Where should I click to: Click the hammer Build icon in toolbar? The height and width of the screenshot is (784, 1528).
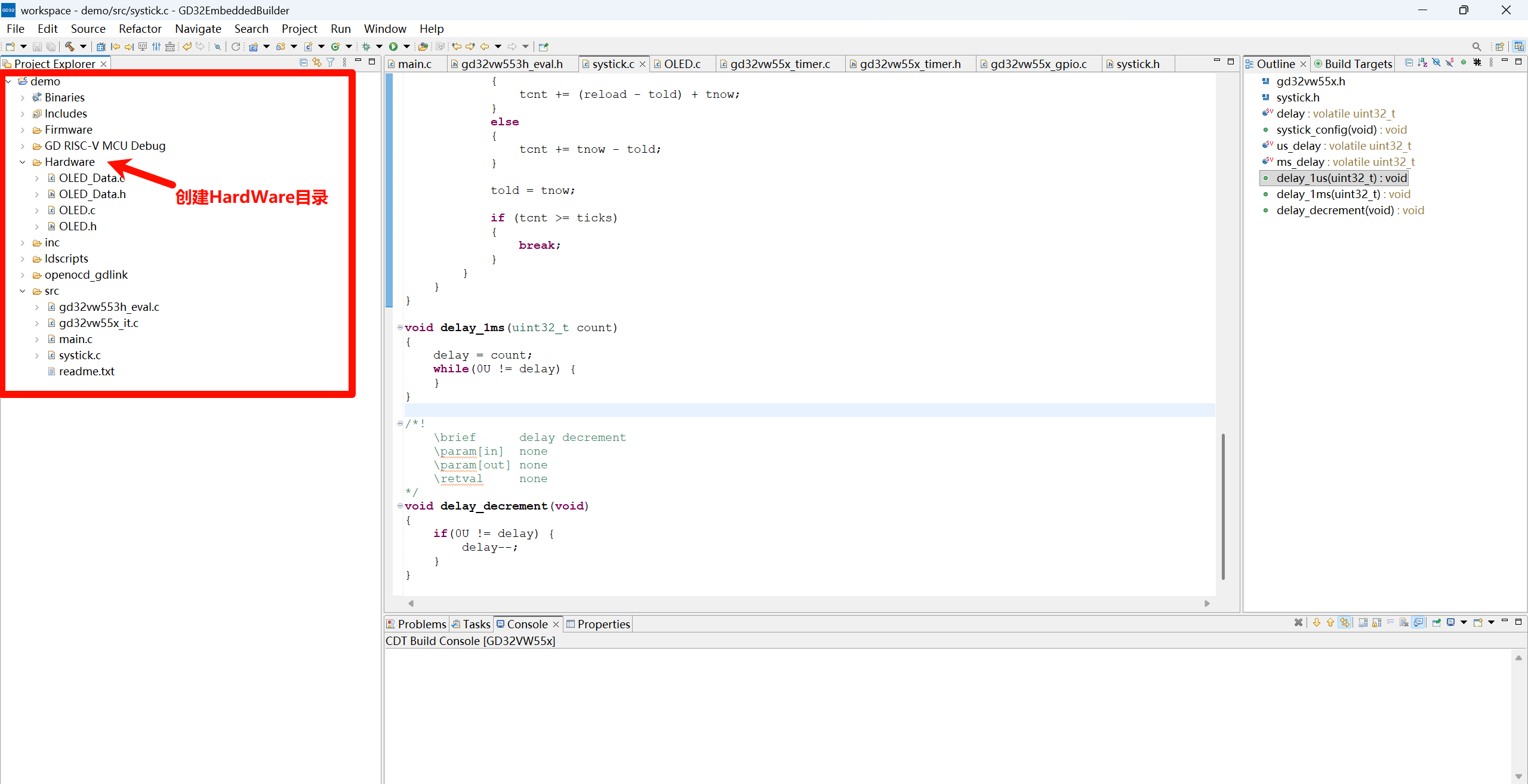click(x=69, y=47)
